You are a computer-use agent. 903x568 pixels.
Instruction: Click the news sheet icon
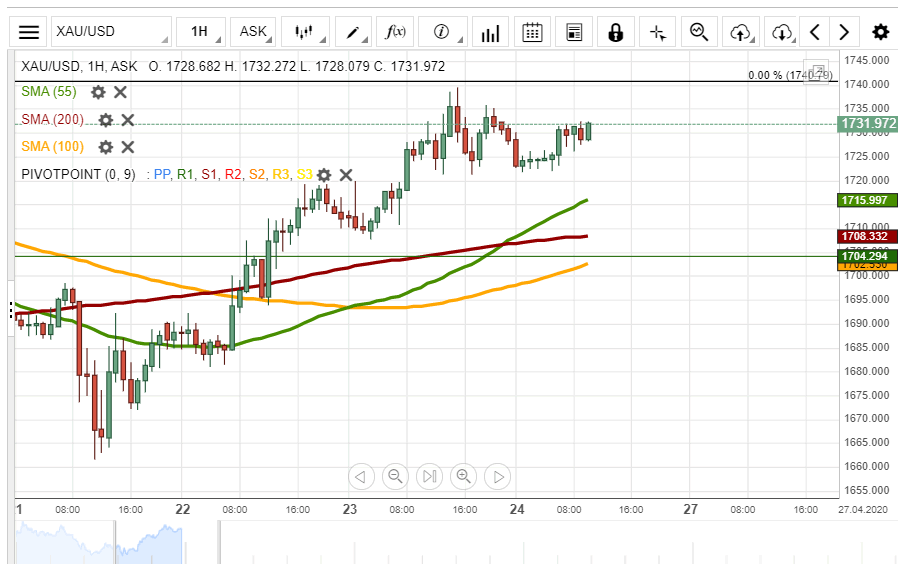tap(574, 32)
